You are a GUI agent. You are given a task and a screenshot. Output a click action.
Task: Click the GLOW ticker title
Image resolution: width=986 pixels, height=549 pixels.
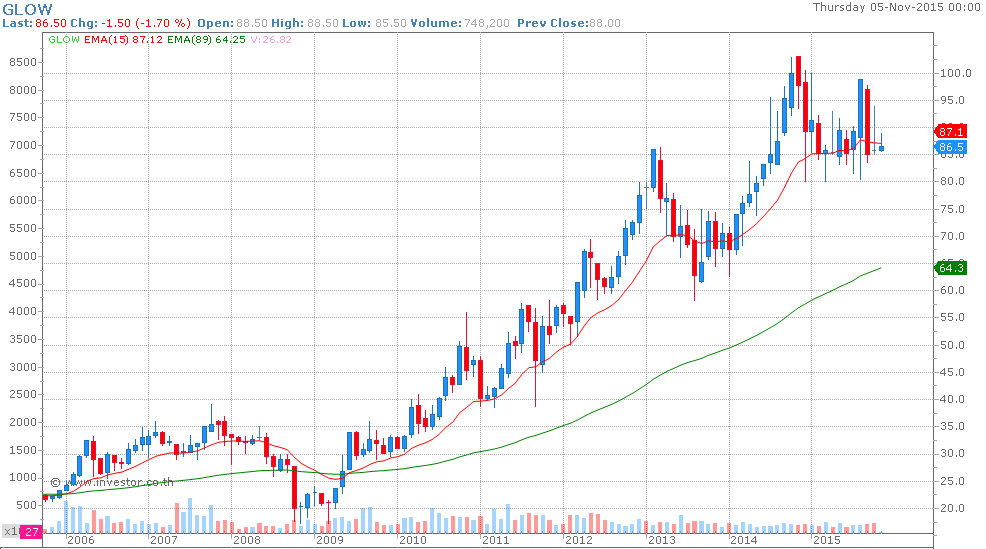pyautogui.click(x=28, y=9)
